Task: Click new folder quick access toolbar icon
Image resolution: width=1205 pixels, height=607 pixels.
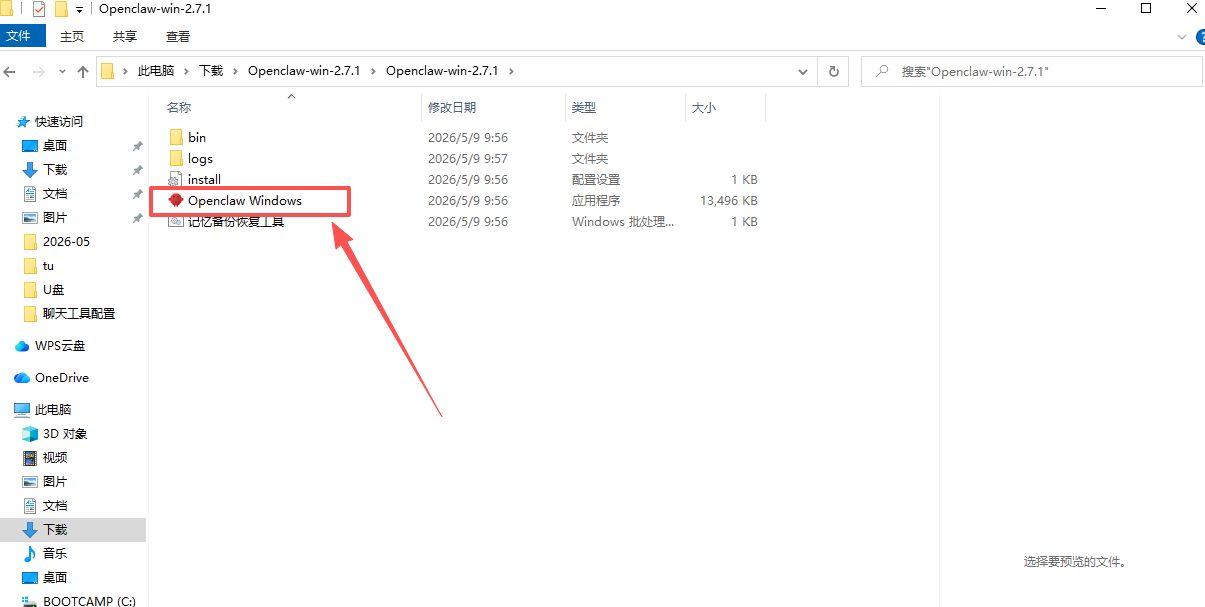Action: click(x=61, y=9)
